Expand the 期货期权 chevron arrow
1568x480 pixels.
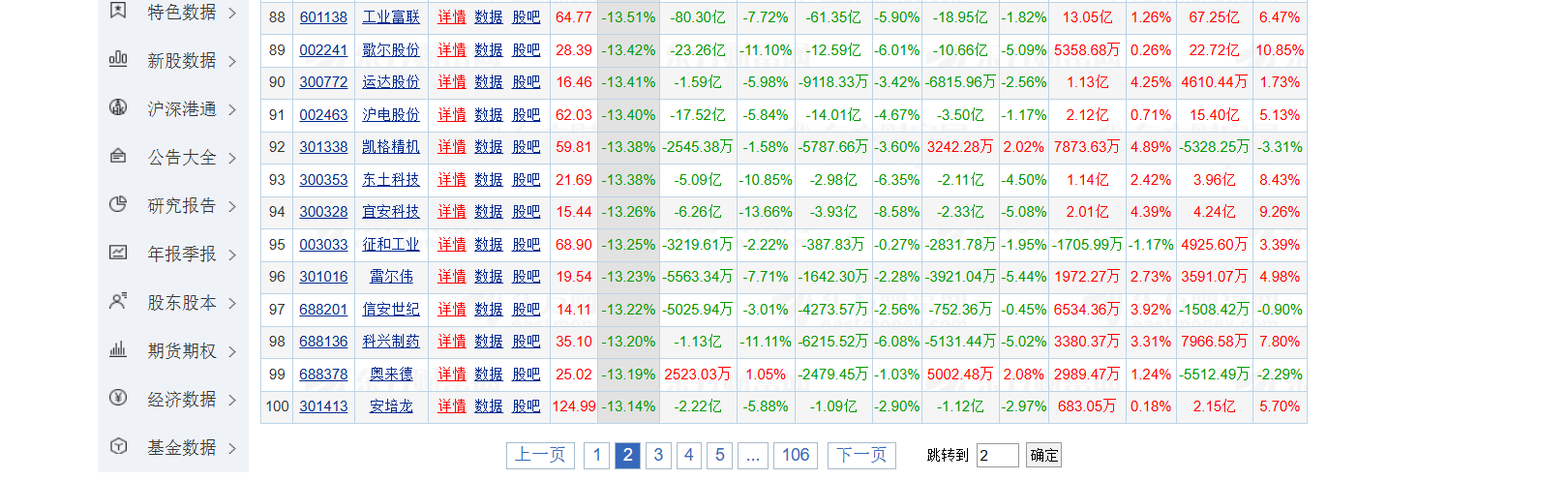[232, 351]
